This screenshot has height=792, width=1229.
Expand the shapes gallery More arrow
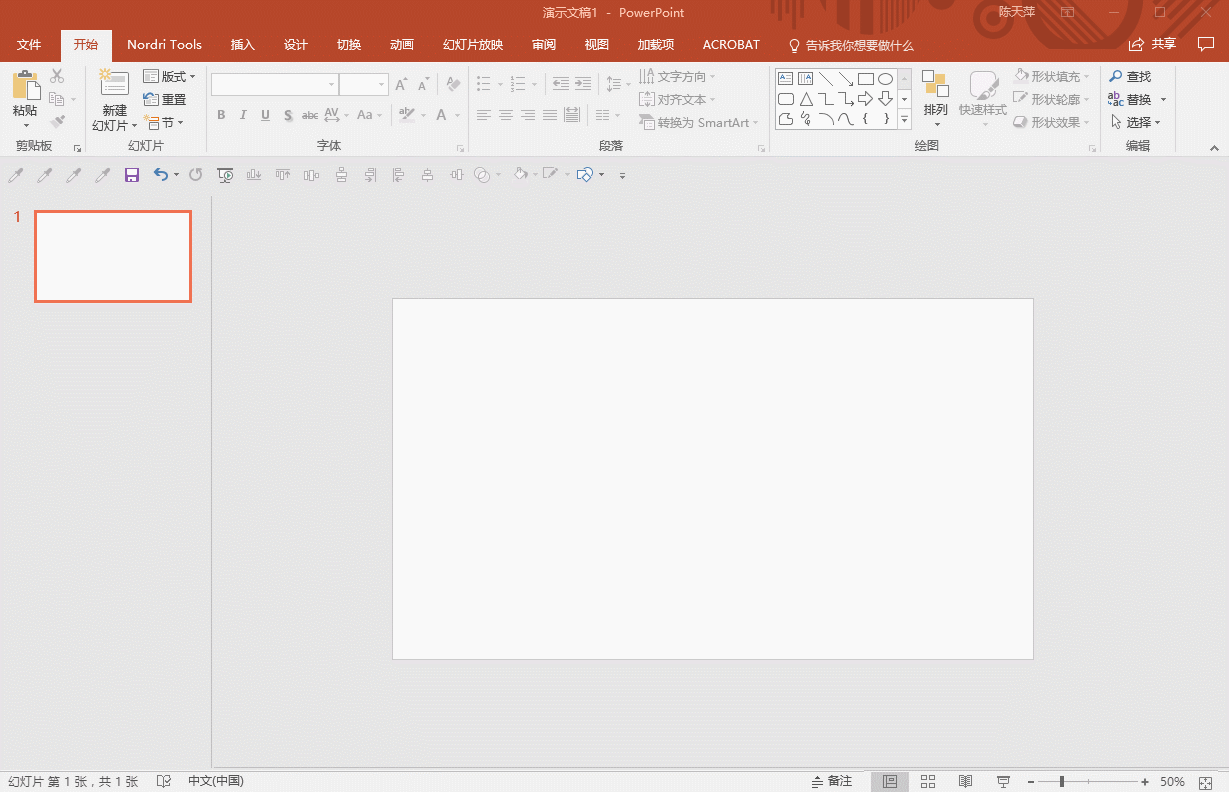[904, 119]
